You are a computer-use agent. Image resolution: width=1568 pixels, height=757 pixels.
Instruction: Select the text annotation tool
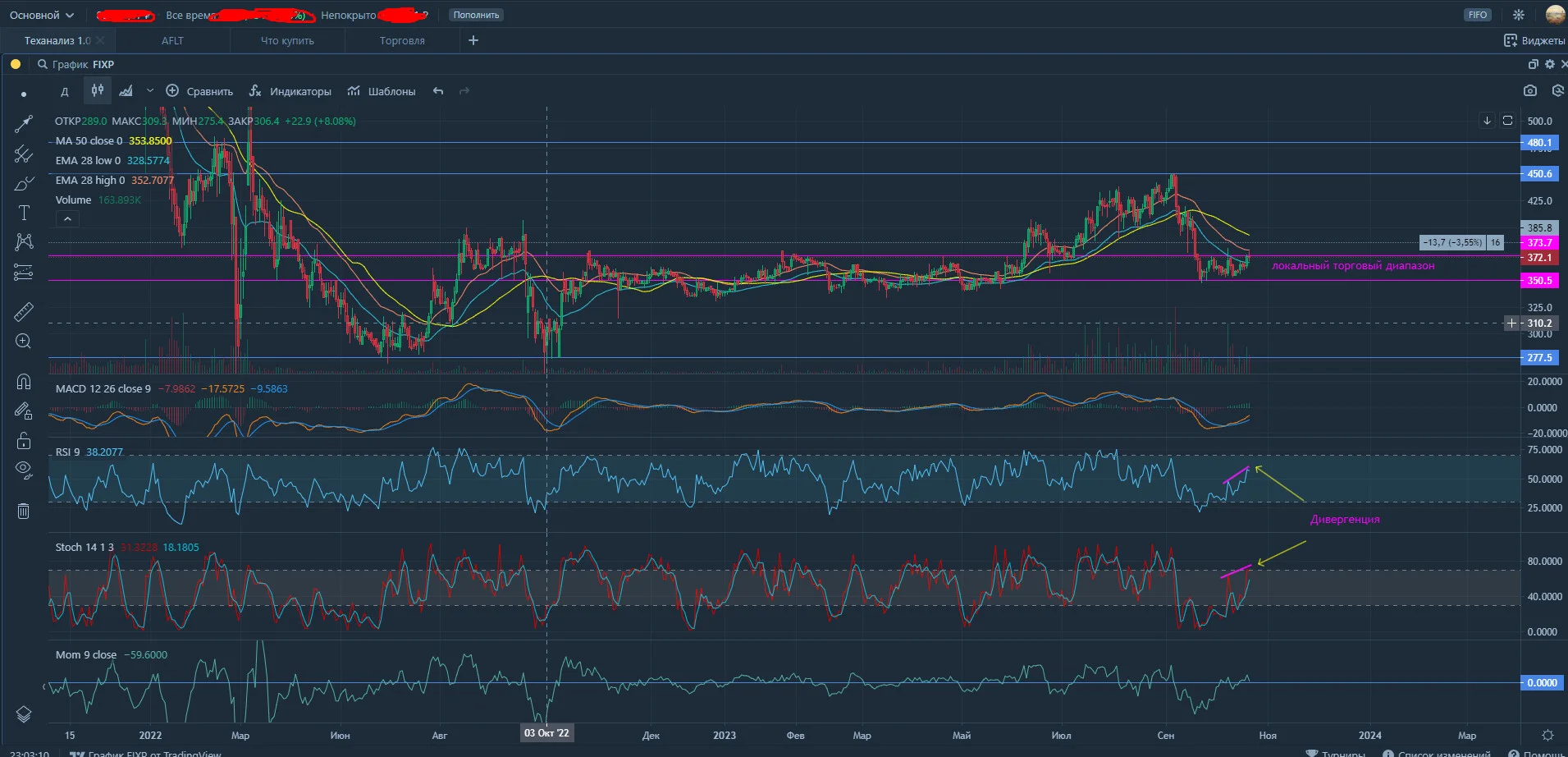24,213
